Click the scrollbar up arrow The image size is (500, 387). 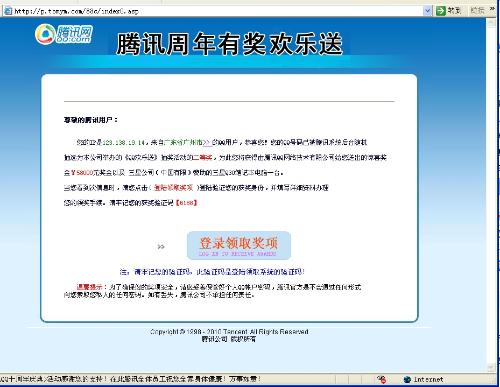coord(491,23)
